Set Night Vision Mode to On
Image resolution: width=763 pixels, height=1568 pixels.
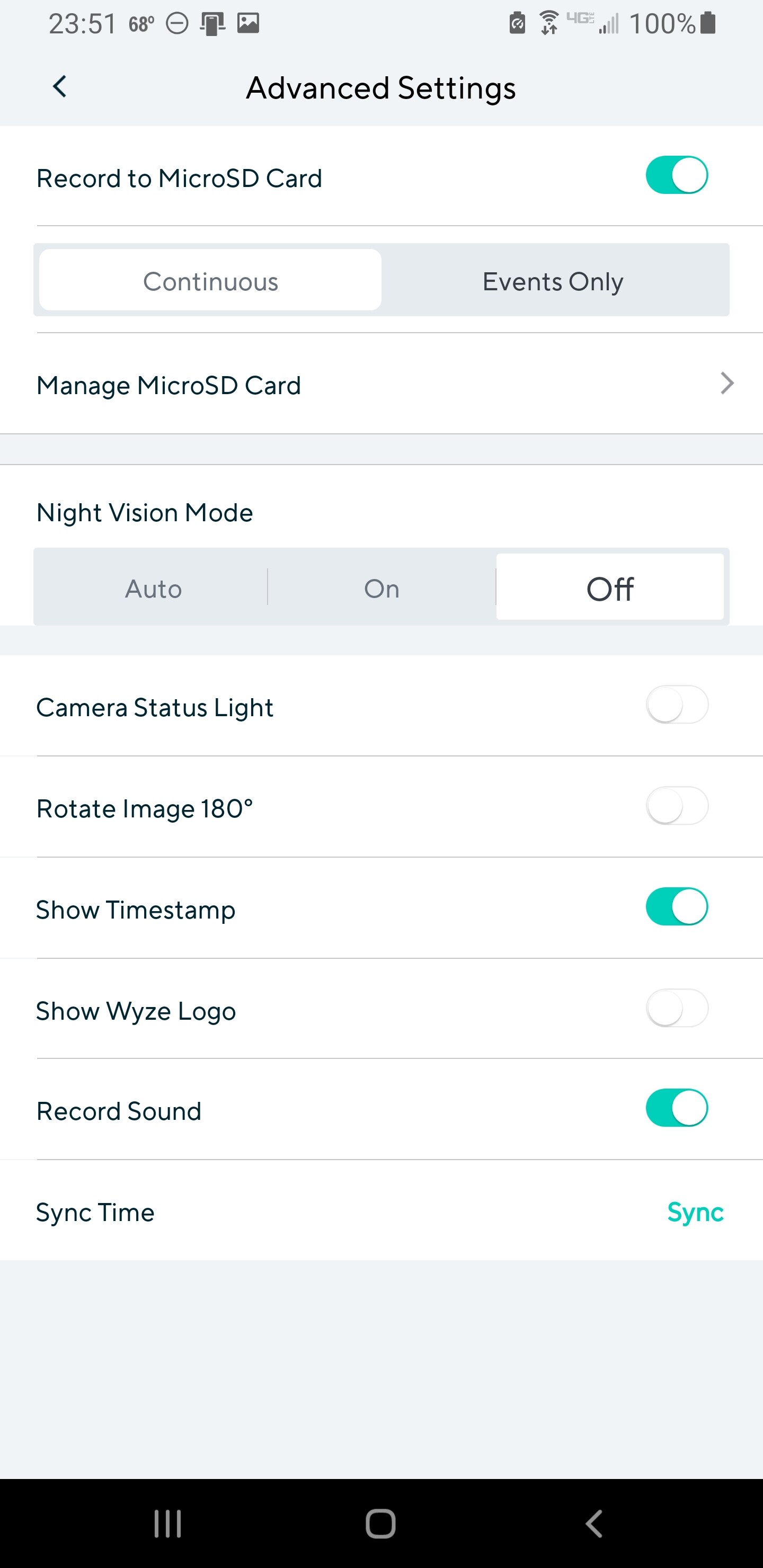tap(382, 588)
